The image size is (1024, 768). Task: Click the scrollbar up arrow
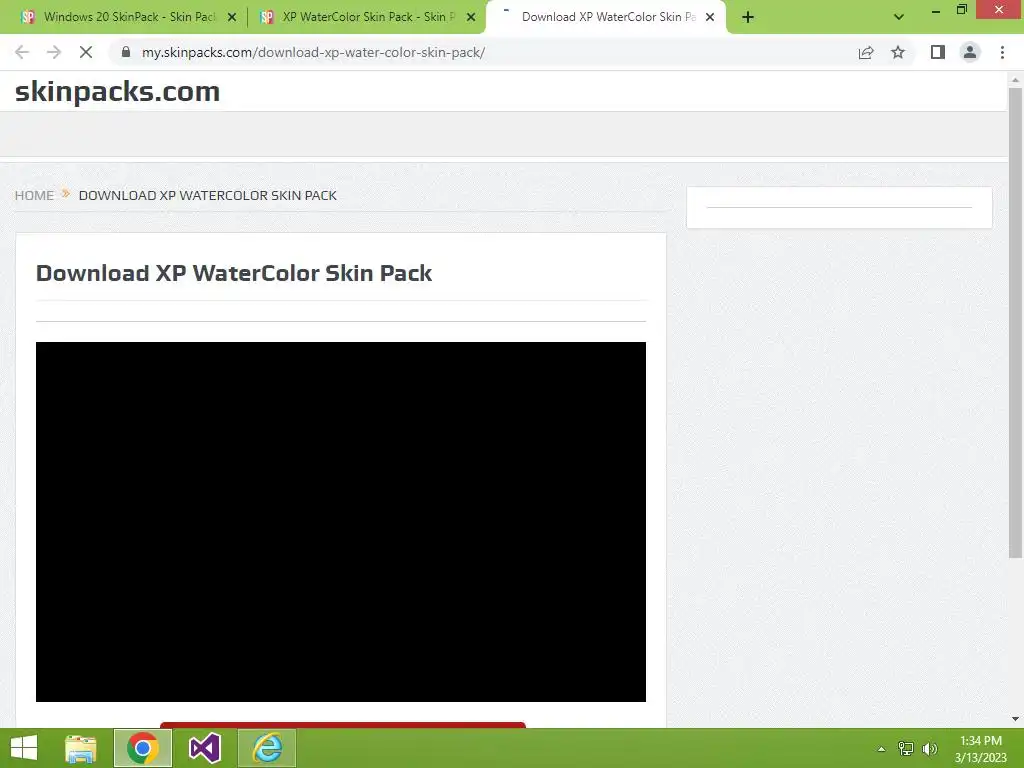[1015, 80]
